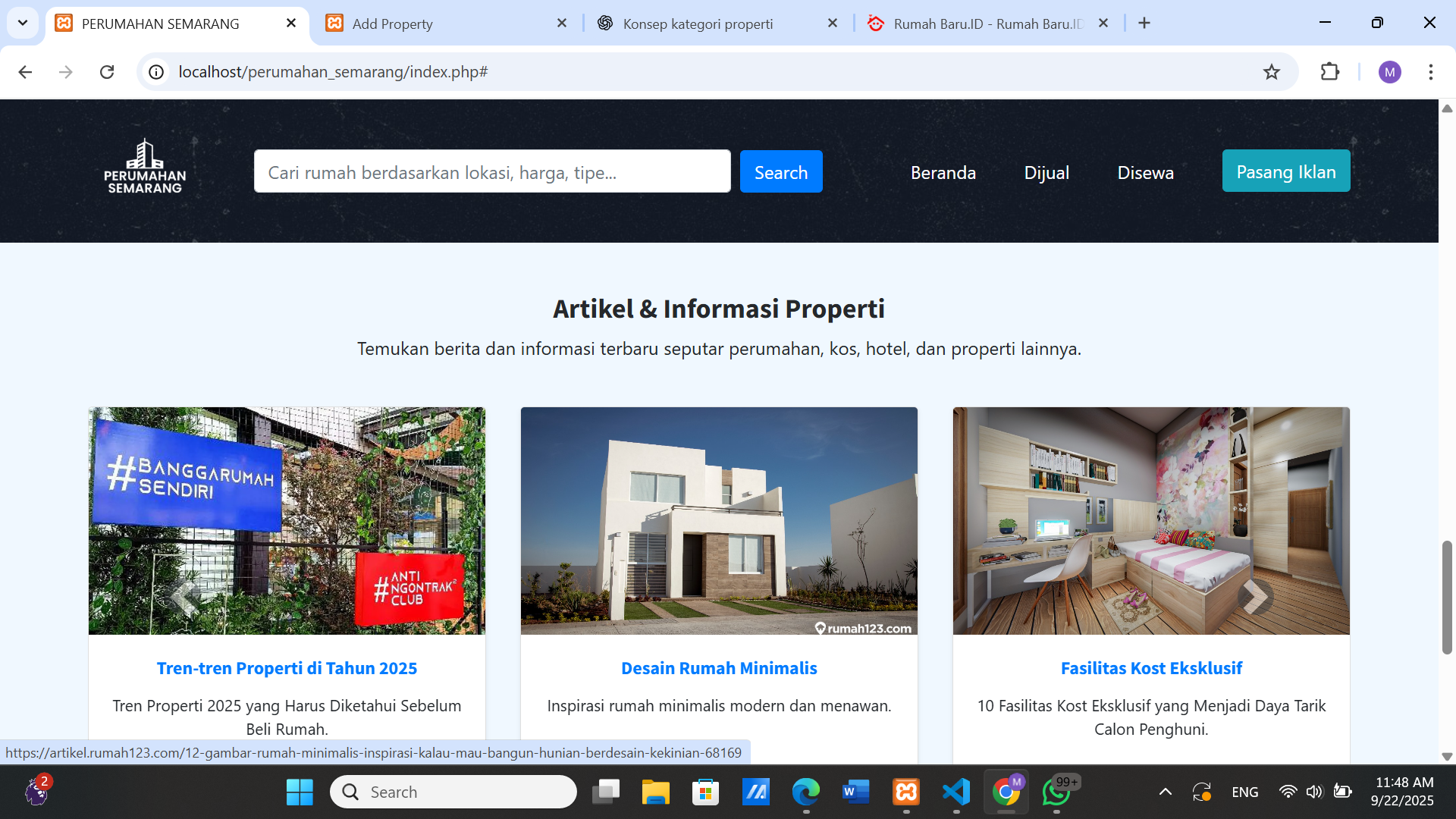Bookmark the page using the star icon
The height and width of the screenshot is (819, 1456).
1272,72
